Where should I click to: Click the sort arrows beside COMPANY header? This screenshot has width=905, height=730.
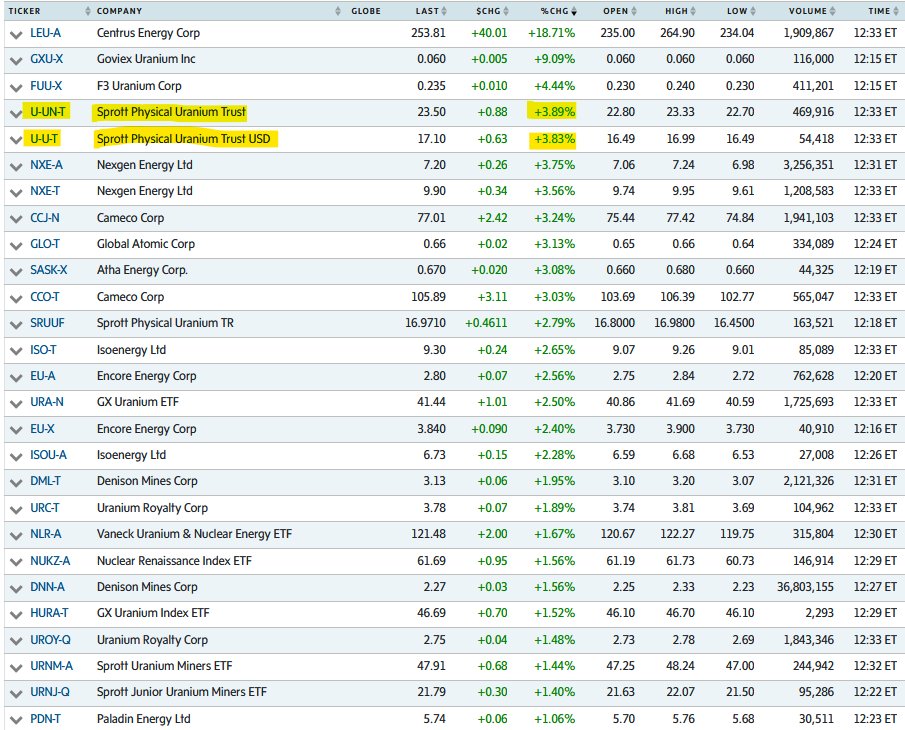pos(338,11)
